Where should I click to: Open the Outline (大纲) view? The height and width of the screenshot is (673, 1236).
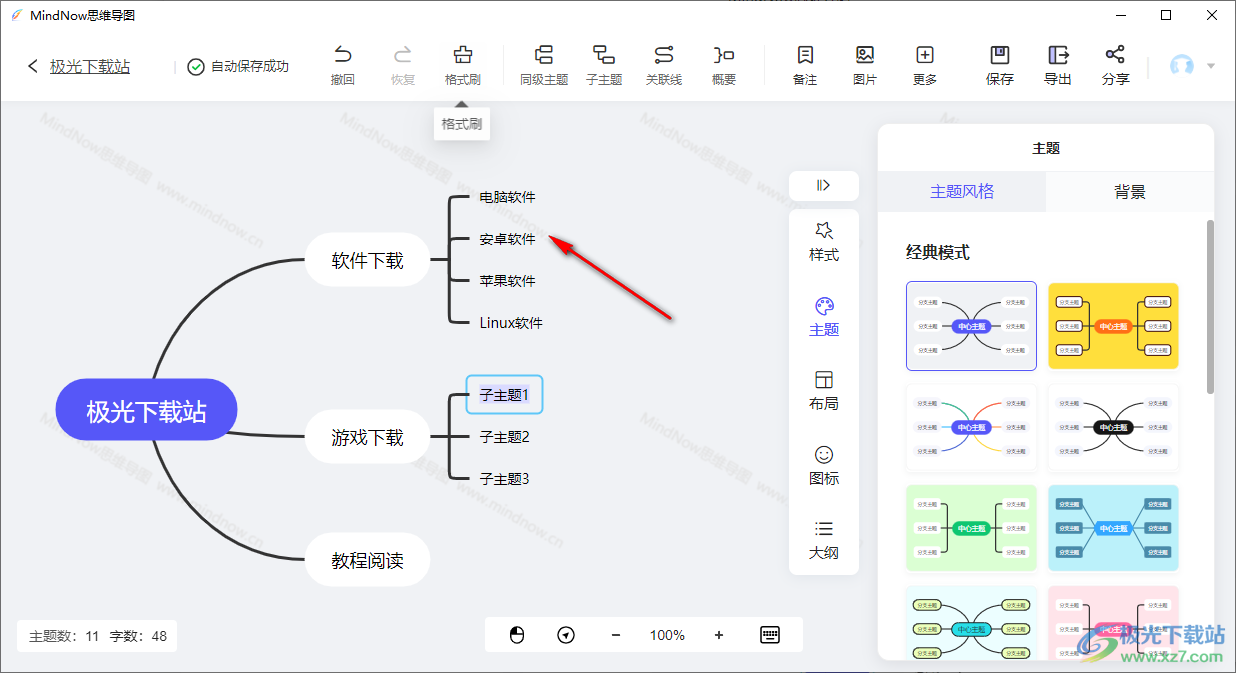pos(824,540)
